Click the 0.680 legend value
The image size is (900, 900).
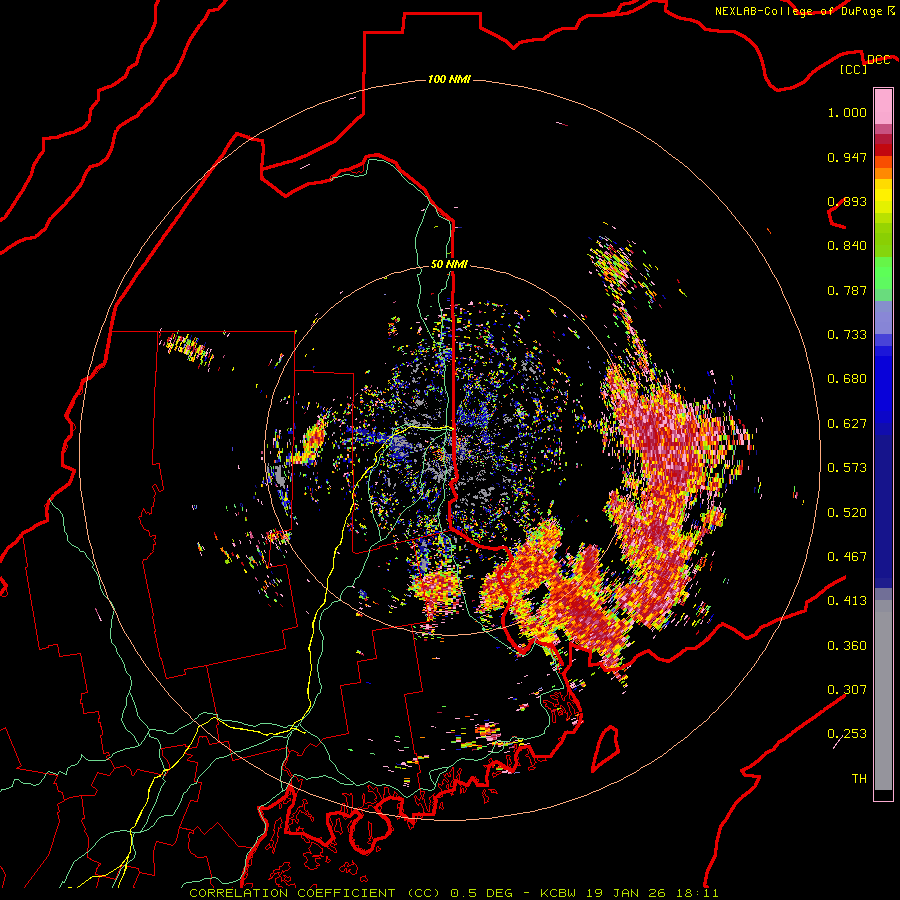pos(847,379)
